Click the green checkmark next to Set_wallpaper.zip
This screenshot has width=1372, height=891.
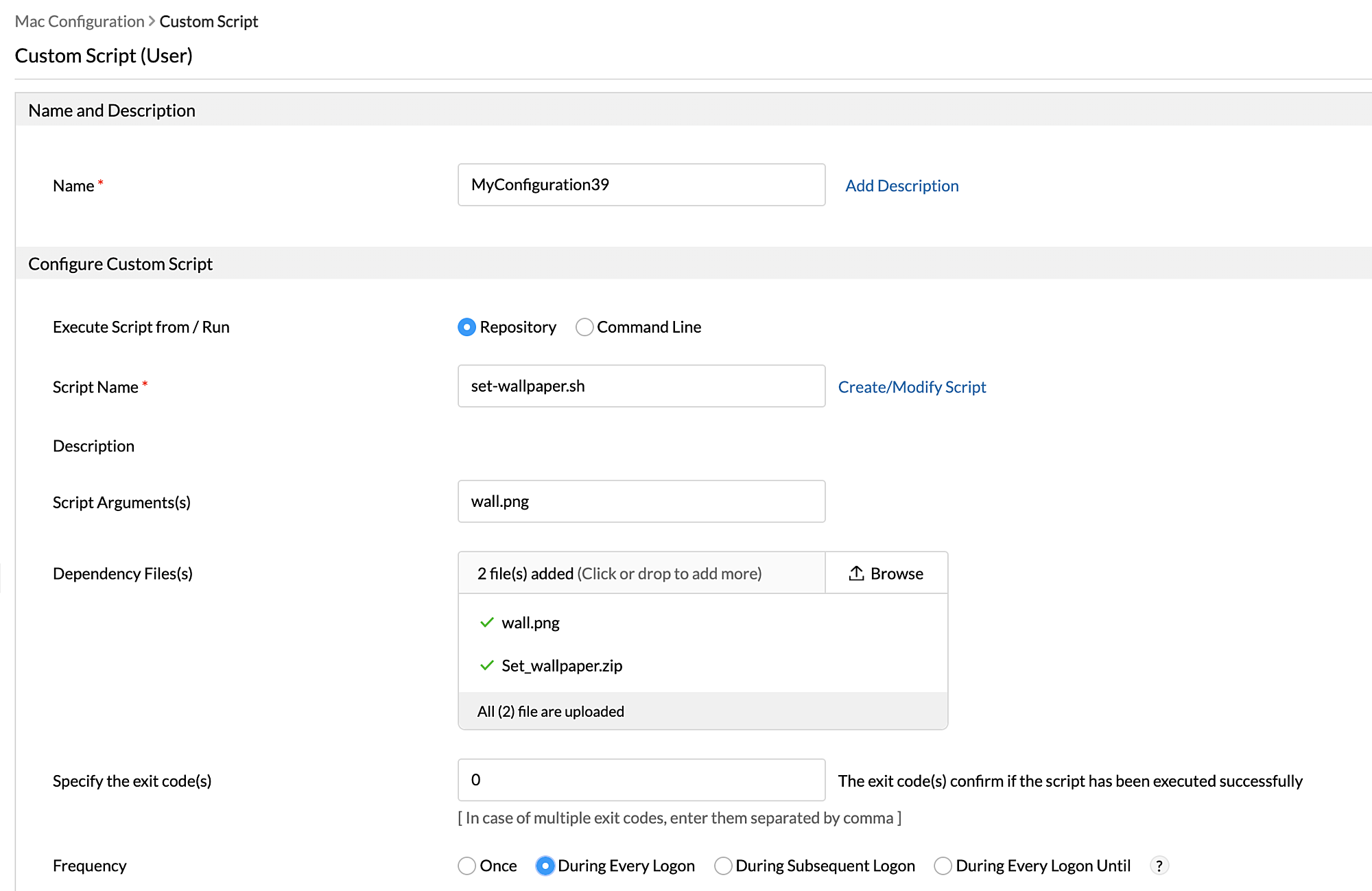pos(487,665)
